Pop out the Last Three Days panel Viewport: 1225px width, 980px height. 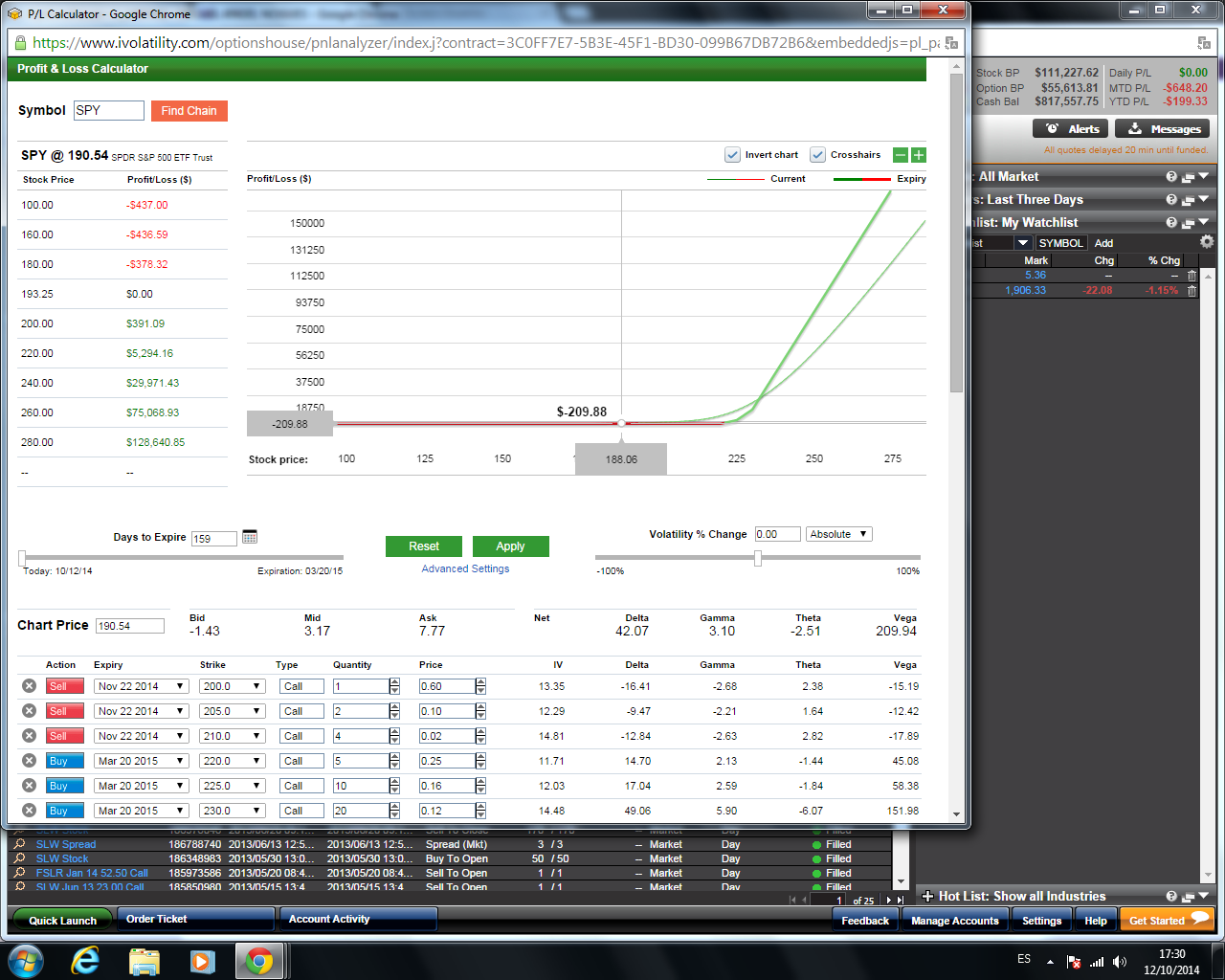[x=1188, y=200]
